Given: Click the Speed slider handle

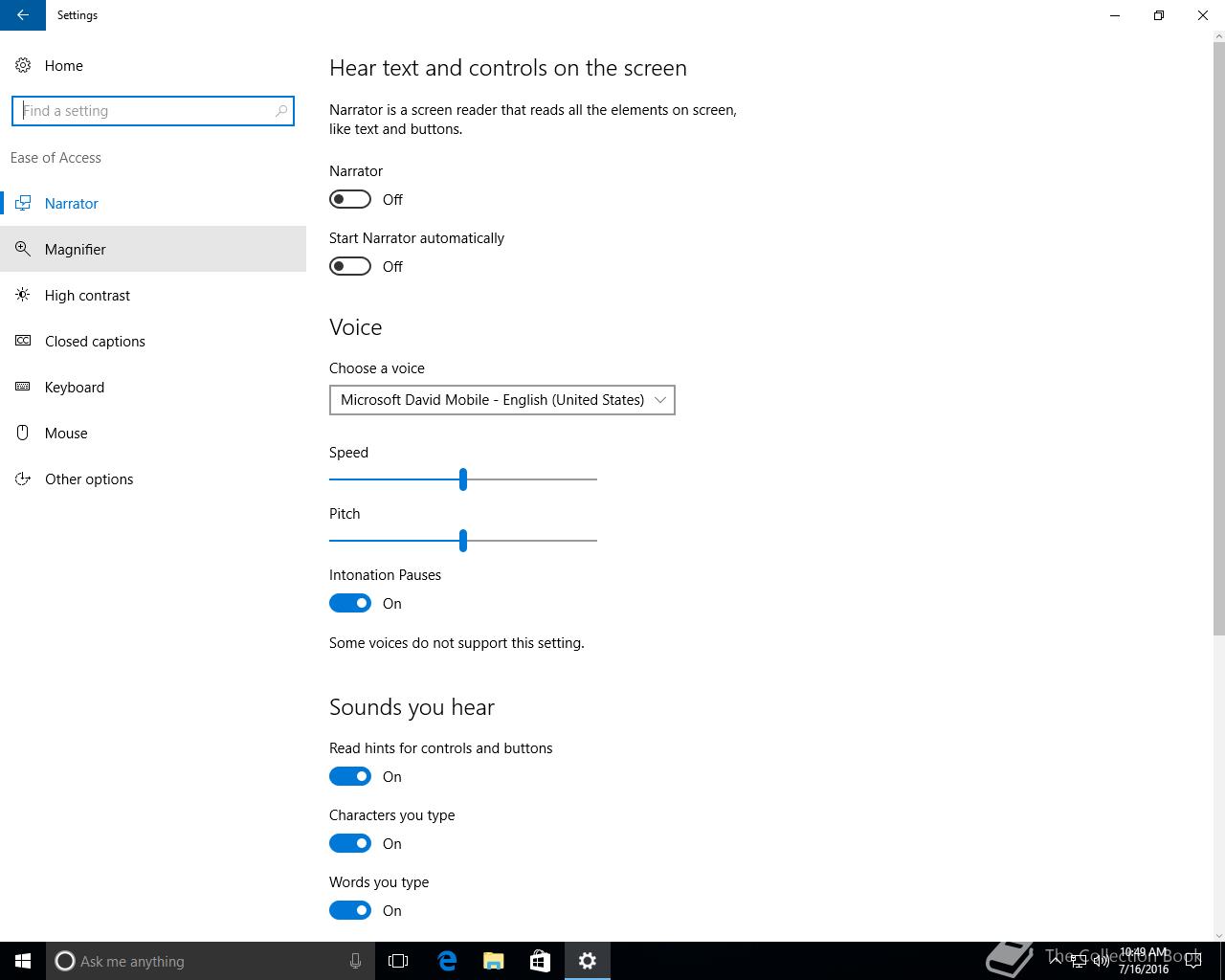Looking at the screenshot, I should point(463,479).
